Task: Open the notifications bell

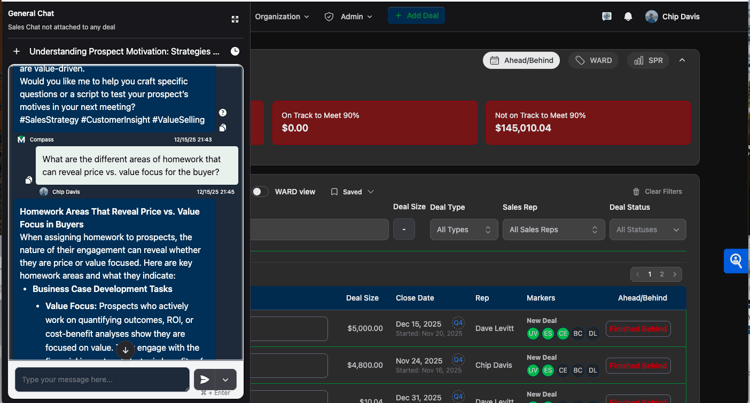Action: pos(628,17)
